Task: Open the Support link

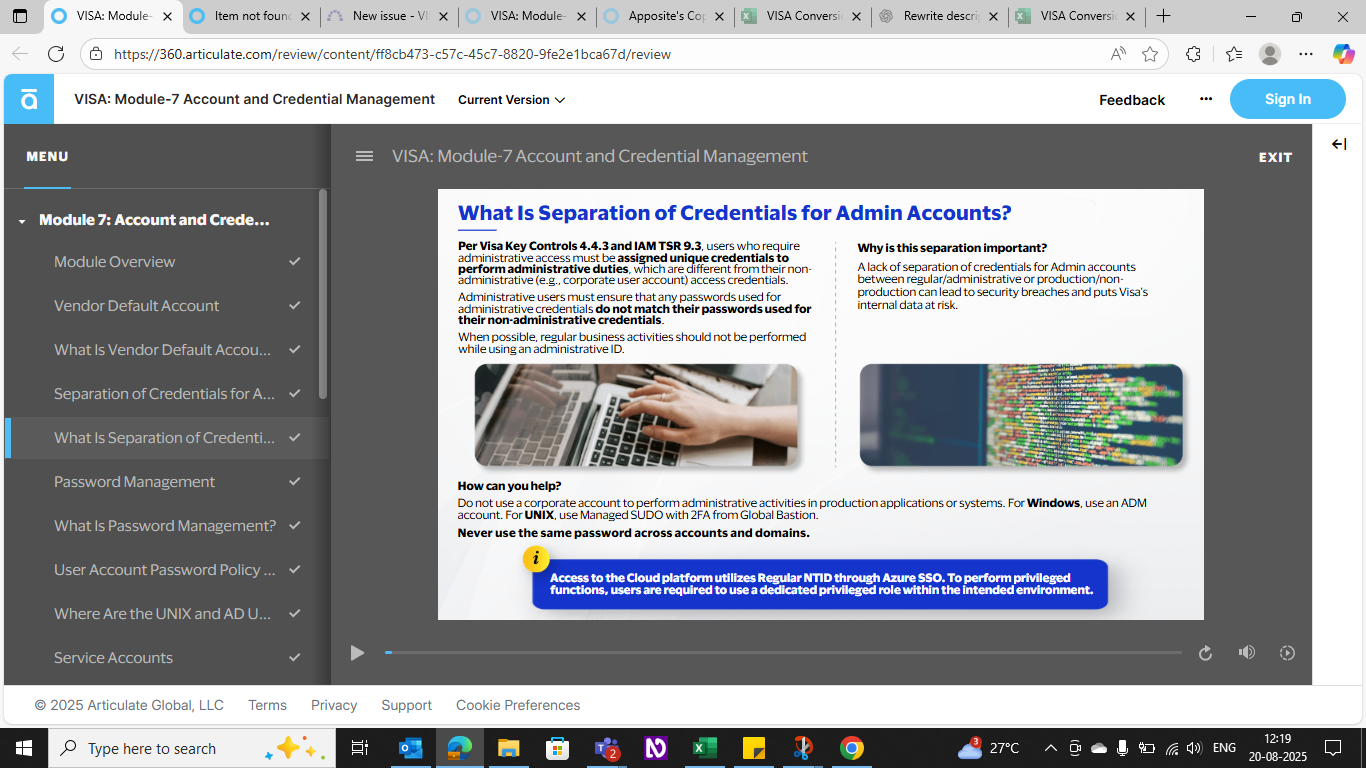Action: tap(406, 705)
